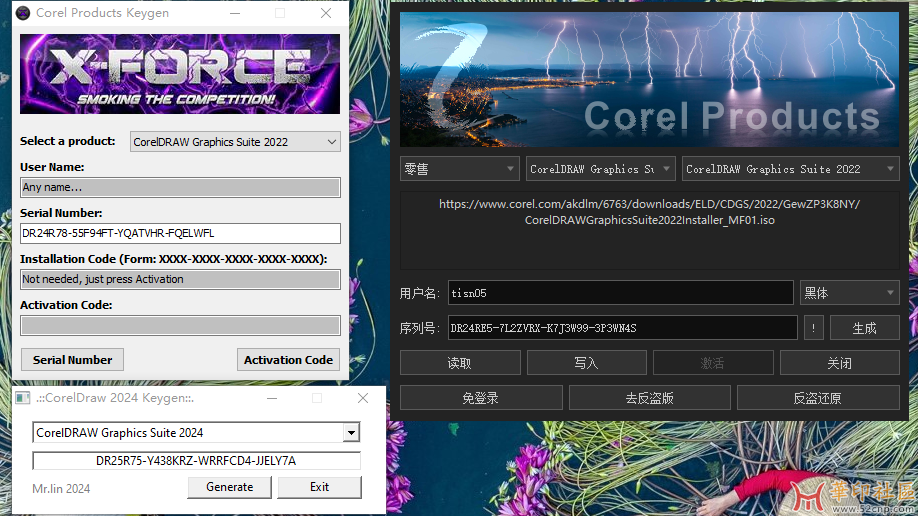Click the 免登录 button
918x516 pixels.
point(481,398)
